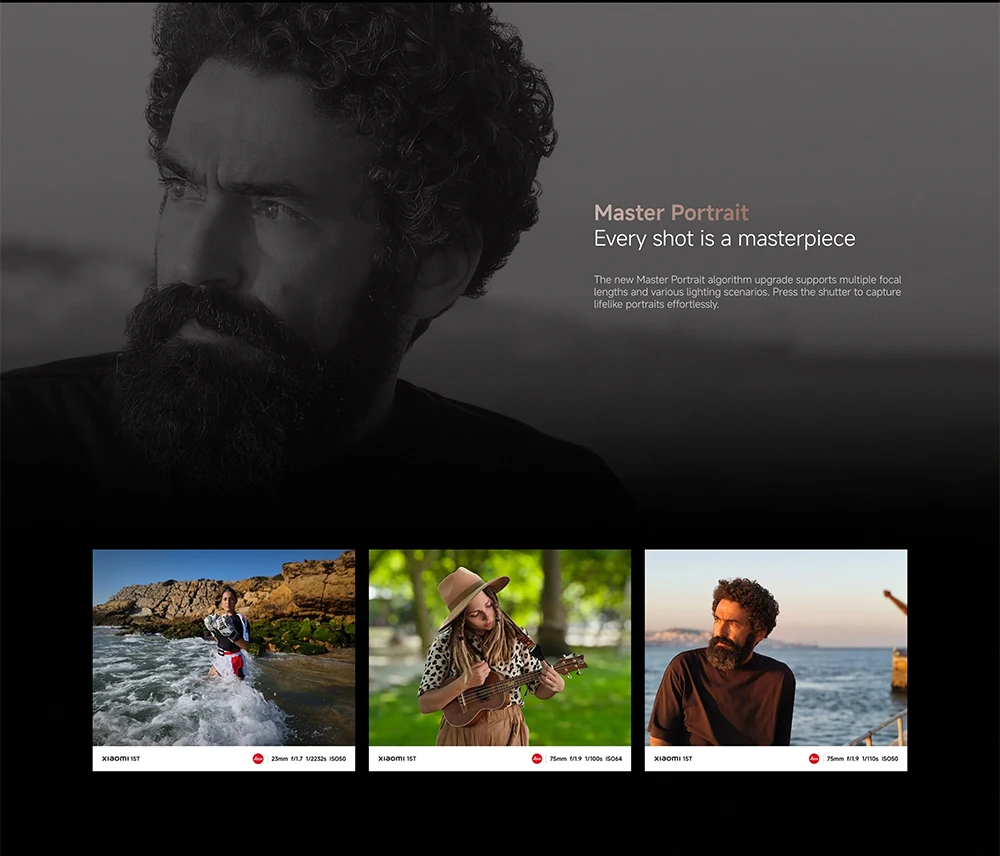Click the 75mm f/1.9 1/110s ISO50 caption
This screenshot has width=1000, height=856.
pyautogui.click(x=862, y=758)
